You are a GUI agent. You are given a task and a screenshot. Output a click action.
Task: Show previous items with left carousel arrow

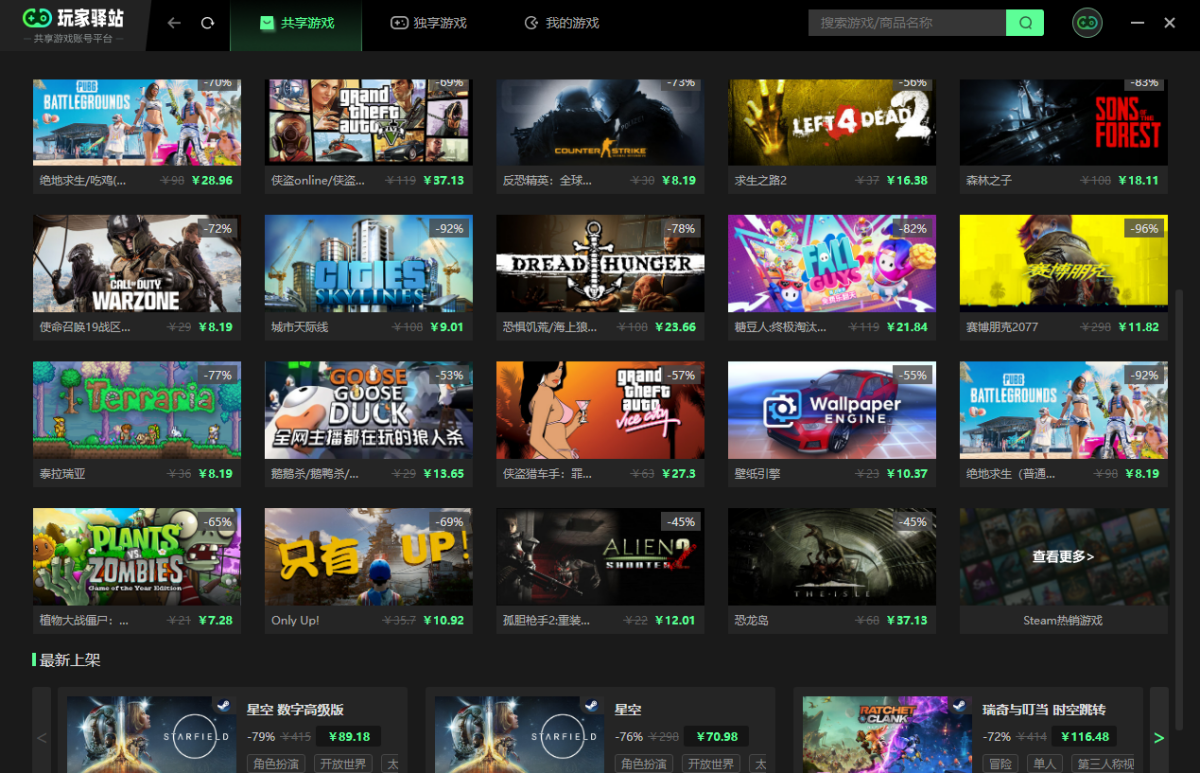tap(41, 738)
